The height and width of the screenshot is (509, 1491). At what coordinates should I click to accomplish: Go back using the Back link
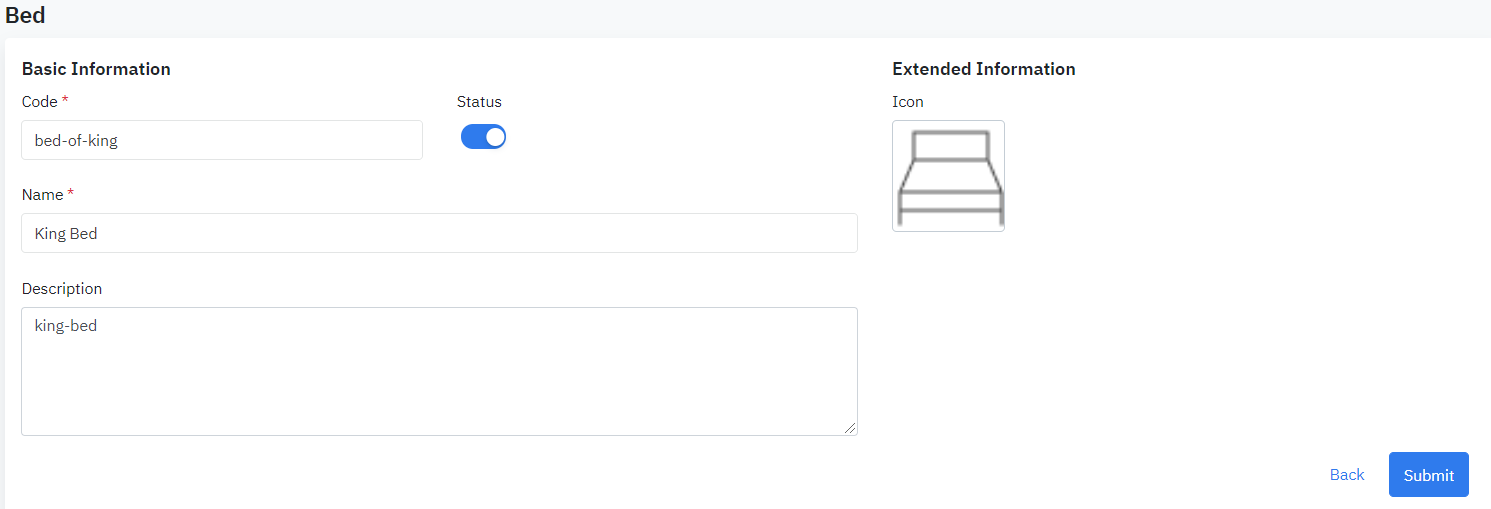click(x=1346, y=475)
